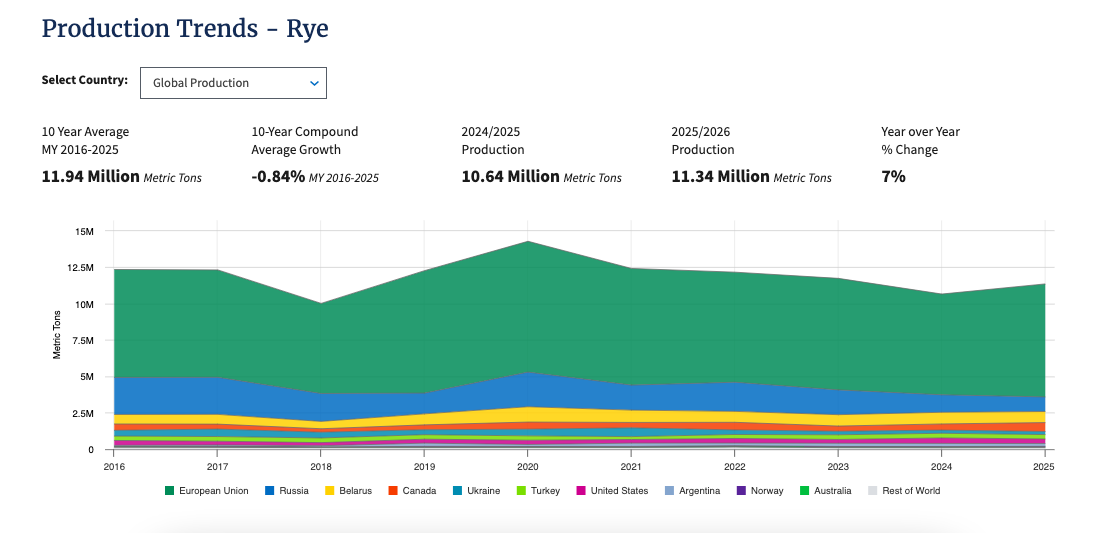Toggle United States legend swatch
This screenshot has height=533, width=1101.
(x=581, y=491)
